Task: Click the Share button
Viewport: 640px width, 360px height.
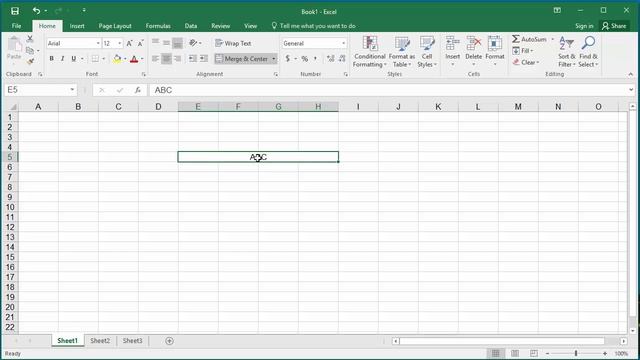Action: [614, 26]
